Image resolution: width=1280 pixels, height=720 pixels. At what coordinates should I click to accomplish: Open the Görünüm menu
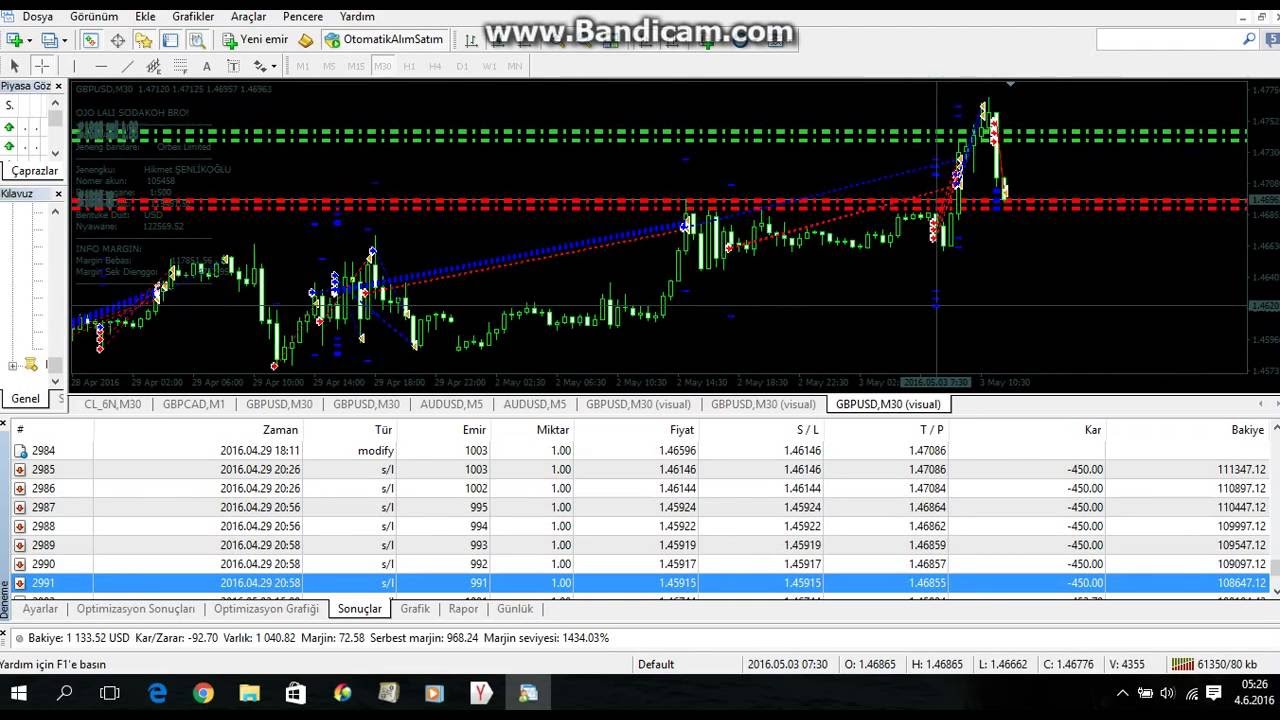pyautogui.click(x=94, y=16)
